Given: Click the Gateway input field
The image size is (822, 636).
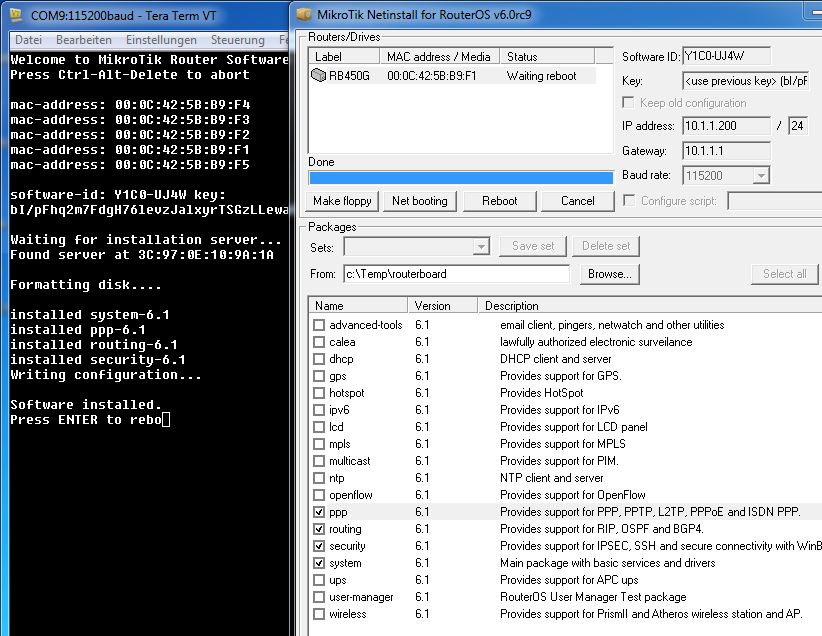Looking at the screenshot, I should pyautogui.click(x=727, y=151).
